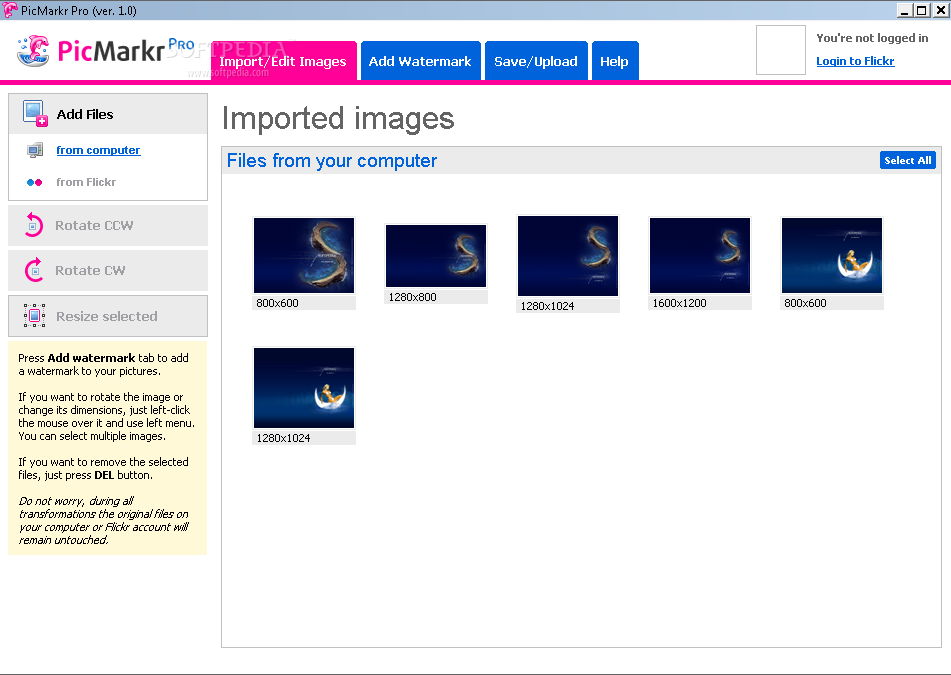
Task: Select the 1600x1200 image thumbnail
Action: point(700,255)
